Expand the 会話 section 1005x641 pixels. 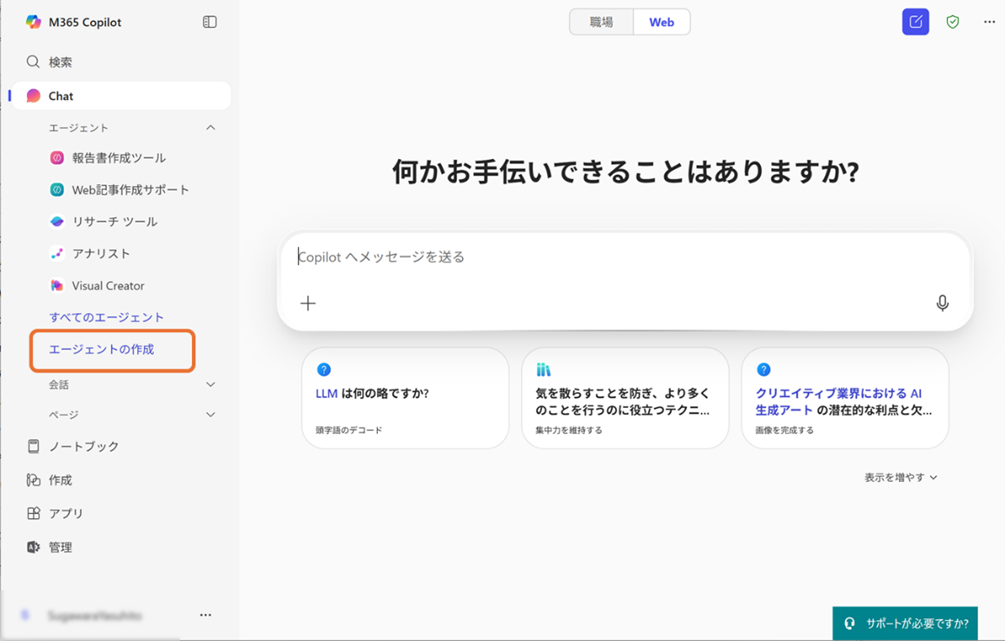tap(210, 384)
